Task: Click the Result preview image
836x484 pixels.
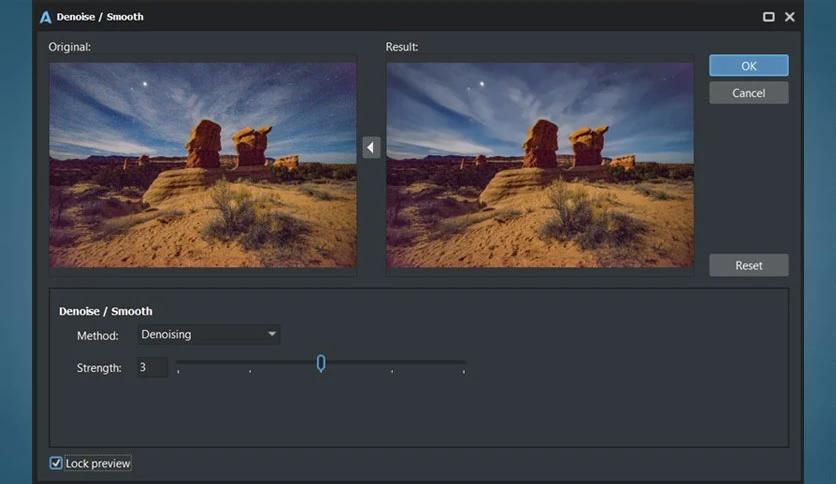Action: tap(540, 165)
